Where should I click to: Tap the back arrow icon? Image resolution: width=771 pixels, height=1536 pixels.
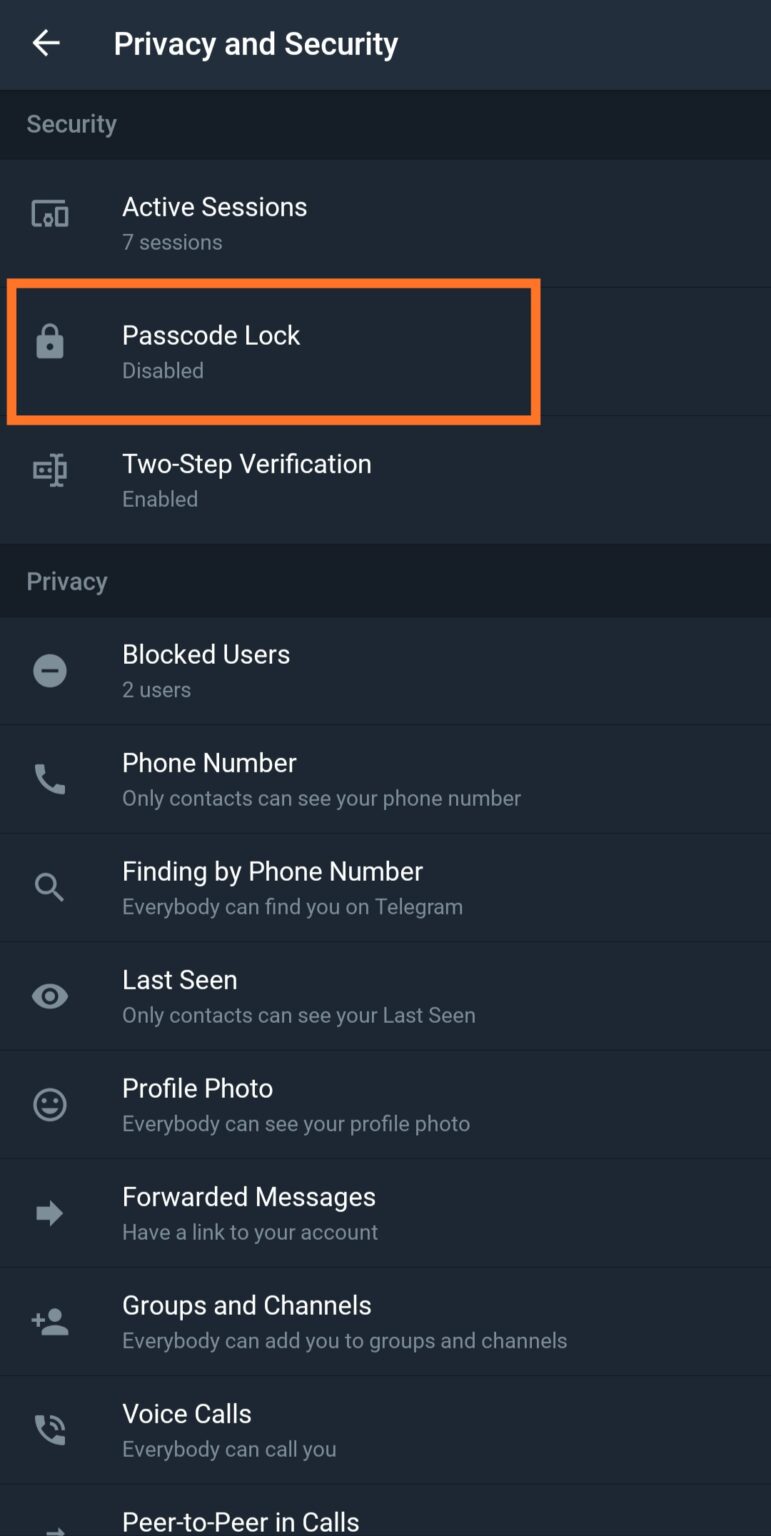pyautogui.click(x=46, y=43)
